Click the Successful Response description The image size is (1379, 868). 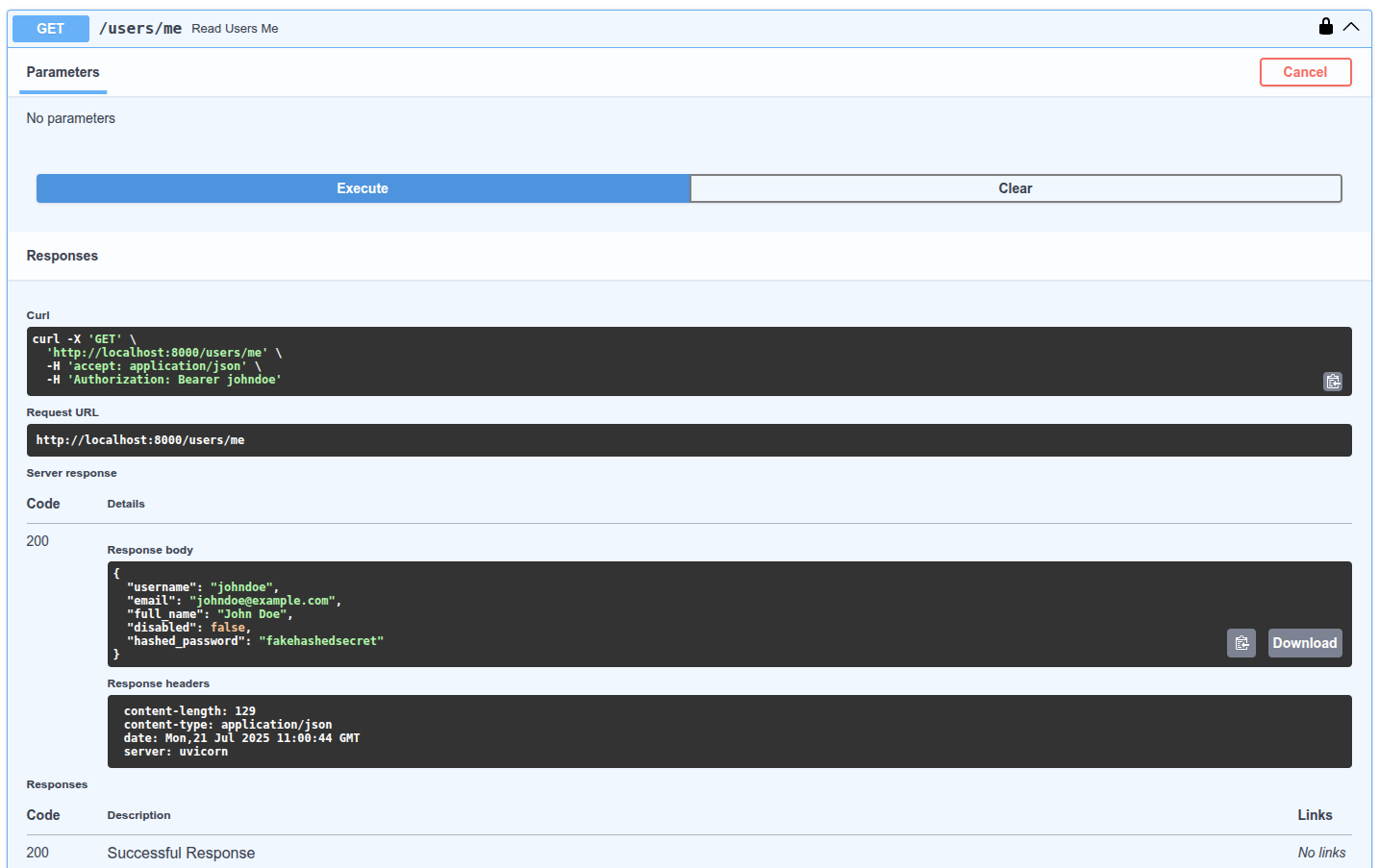click(x=181, y=853)
